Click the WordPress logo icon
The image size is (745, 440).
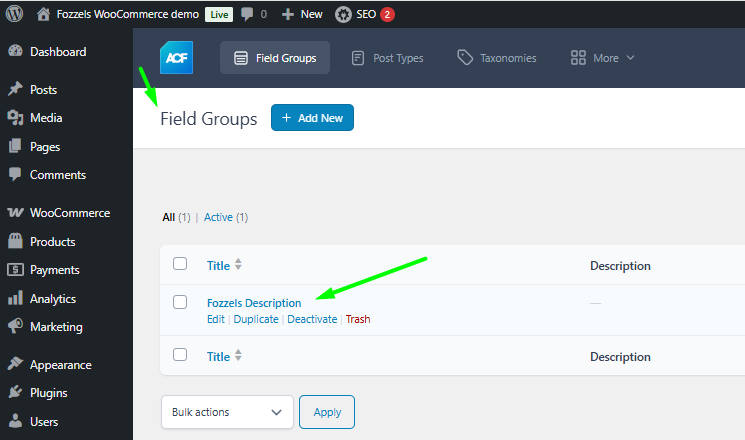pyautogui.click(x=14, y=14)
